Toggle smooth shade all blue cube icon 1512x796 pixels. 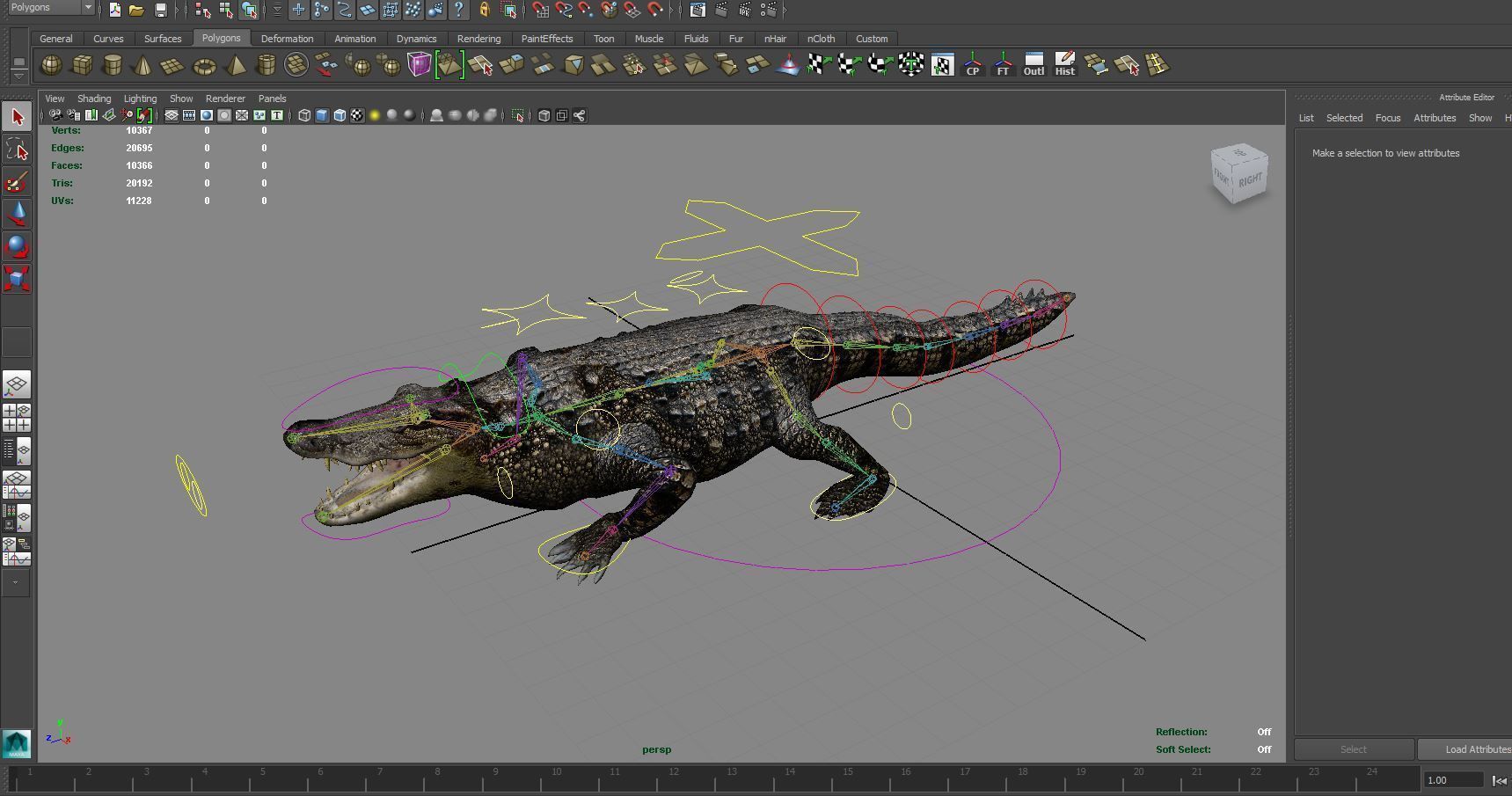point(322,115)
